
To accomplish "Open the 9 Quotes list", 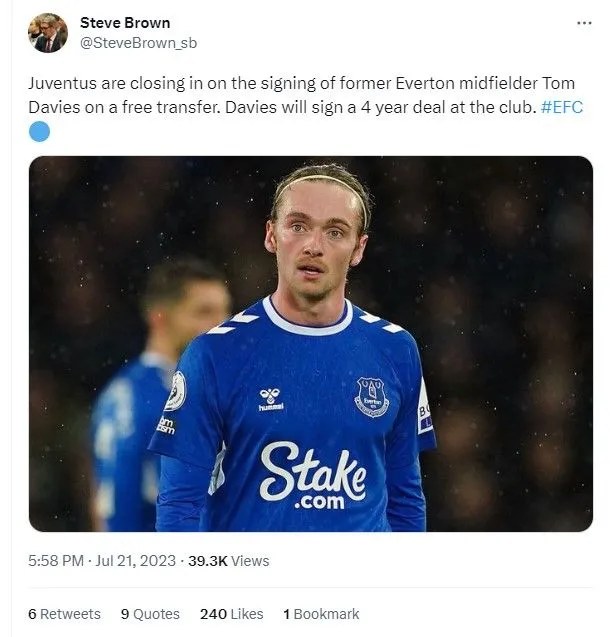I will coord(150,614).
